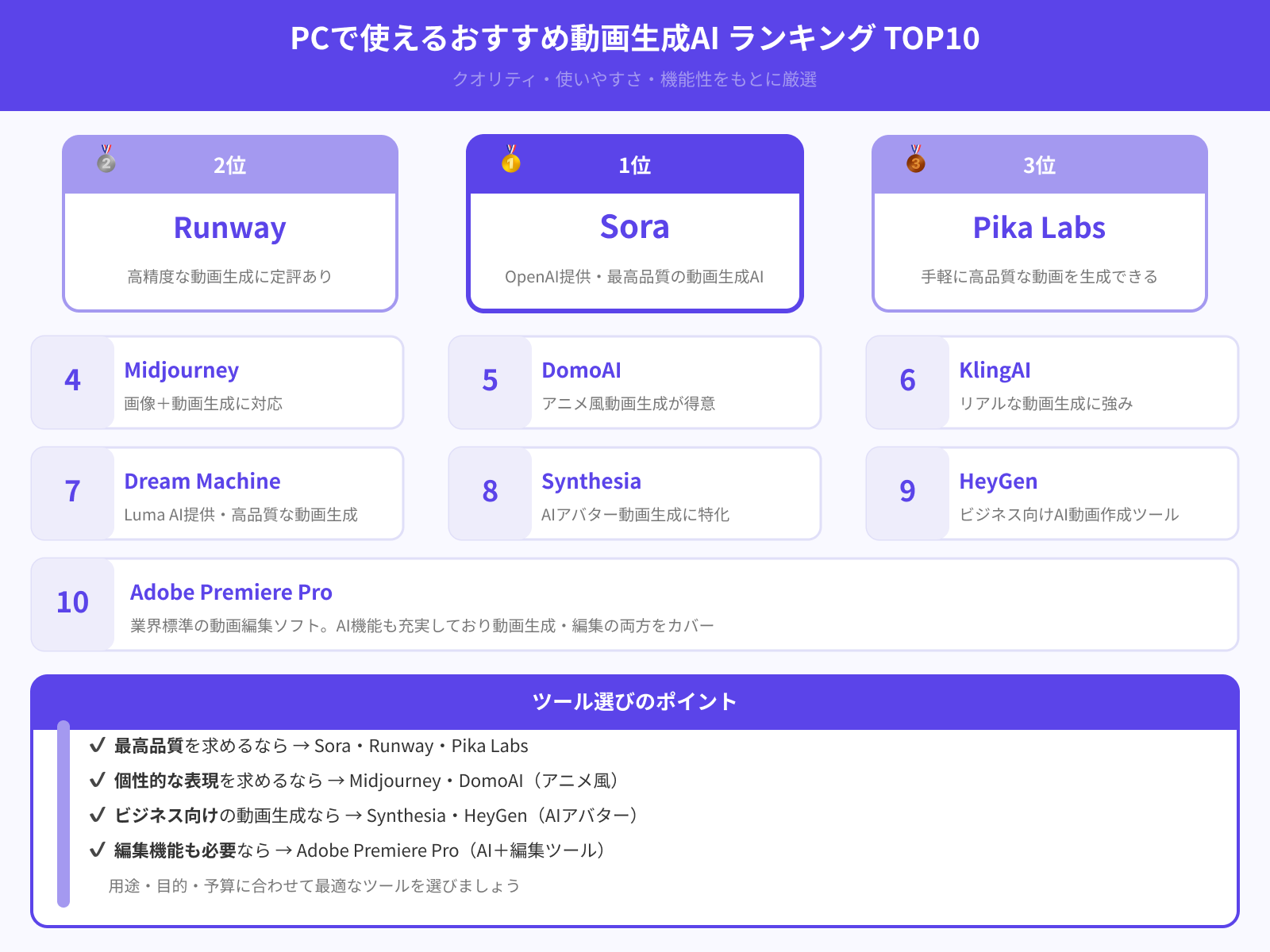Click the ツール選びのポイント header
Viewport: 1270px width, 952px height.
pyautogui.click(x=634, y=701)
